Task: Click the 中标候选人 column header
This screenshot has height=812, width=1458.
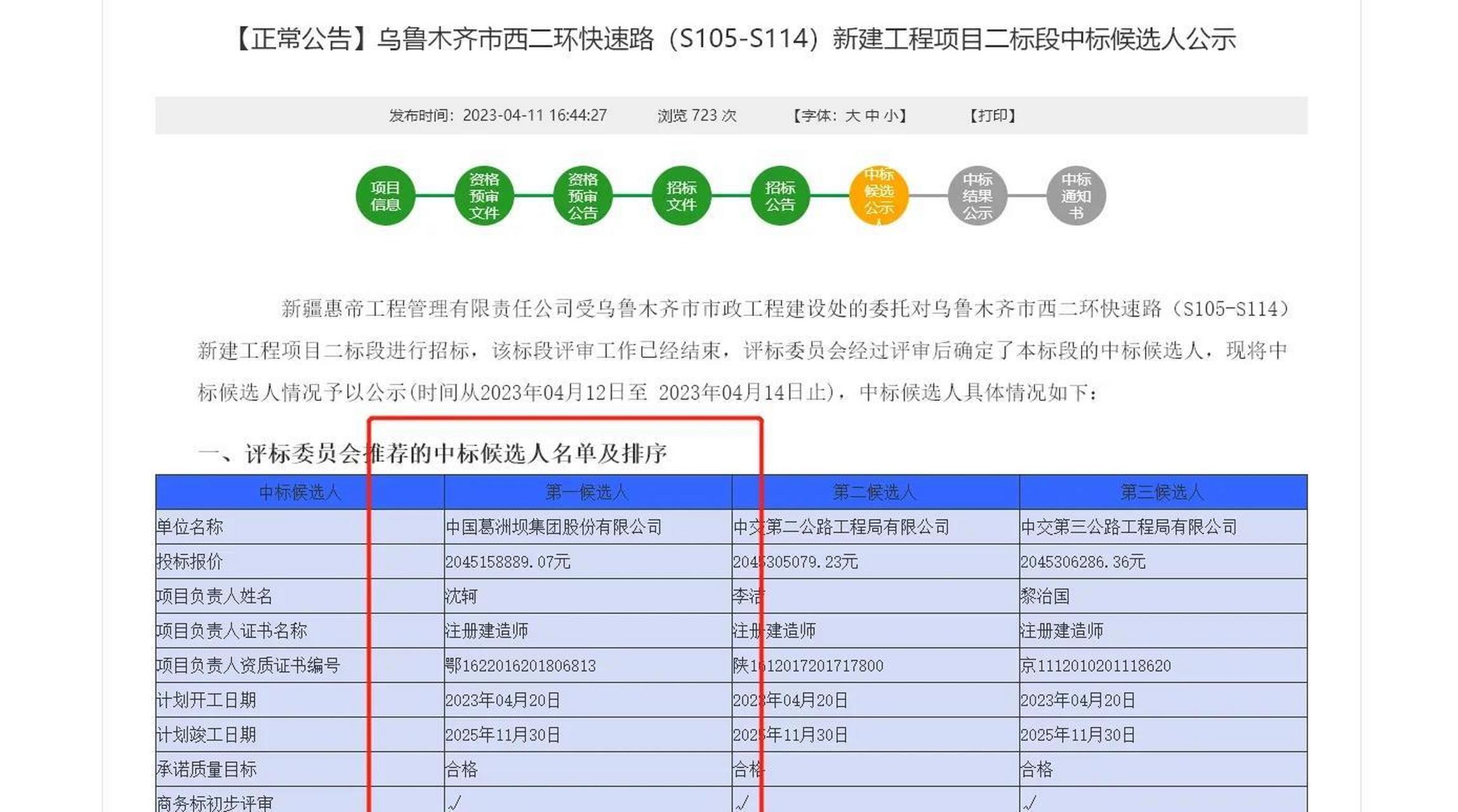Action: pyautogui.click(x=300, y=492)
